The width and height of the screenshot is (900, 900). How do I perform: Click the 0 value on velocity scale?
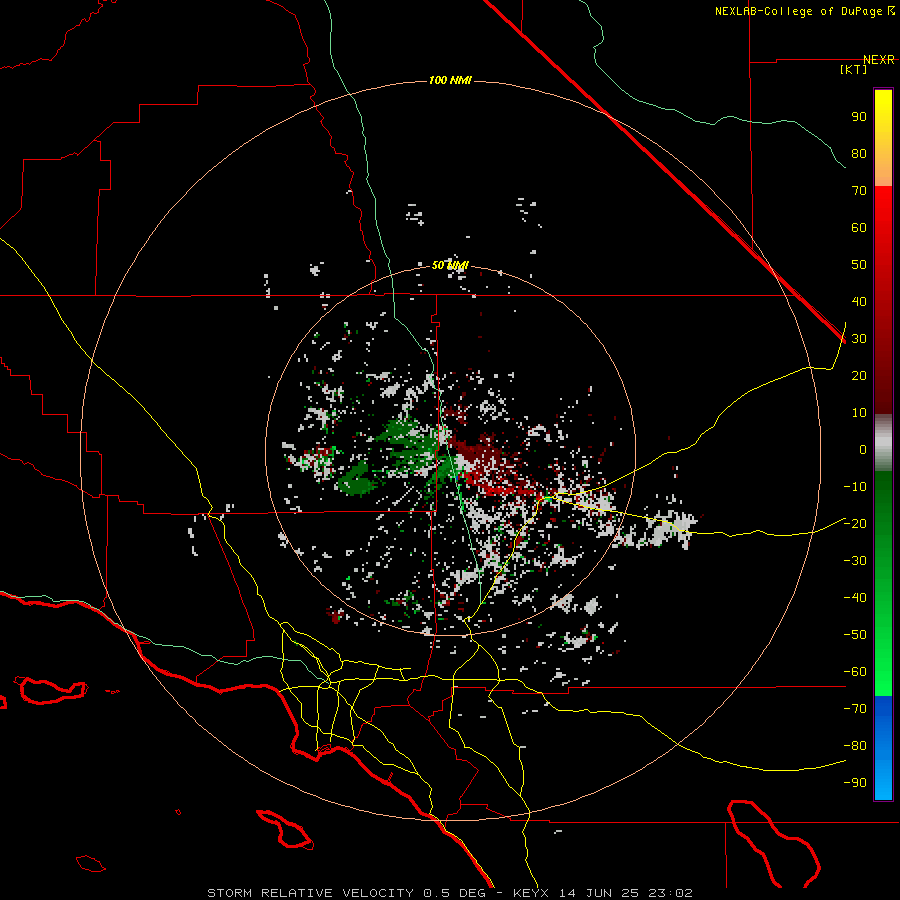[x=863, y=449]
